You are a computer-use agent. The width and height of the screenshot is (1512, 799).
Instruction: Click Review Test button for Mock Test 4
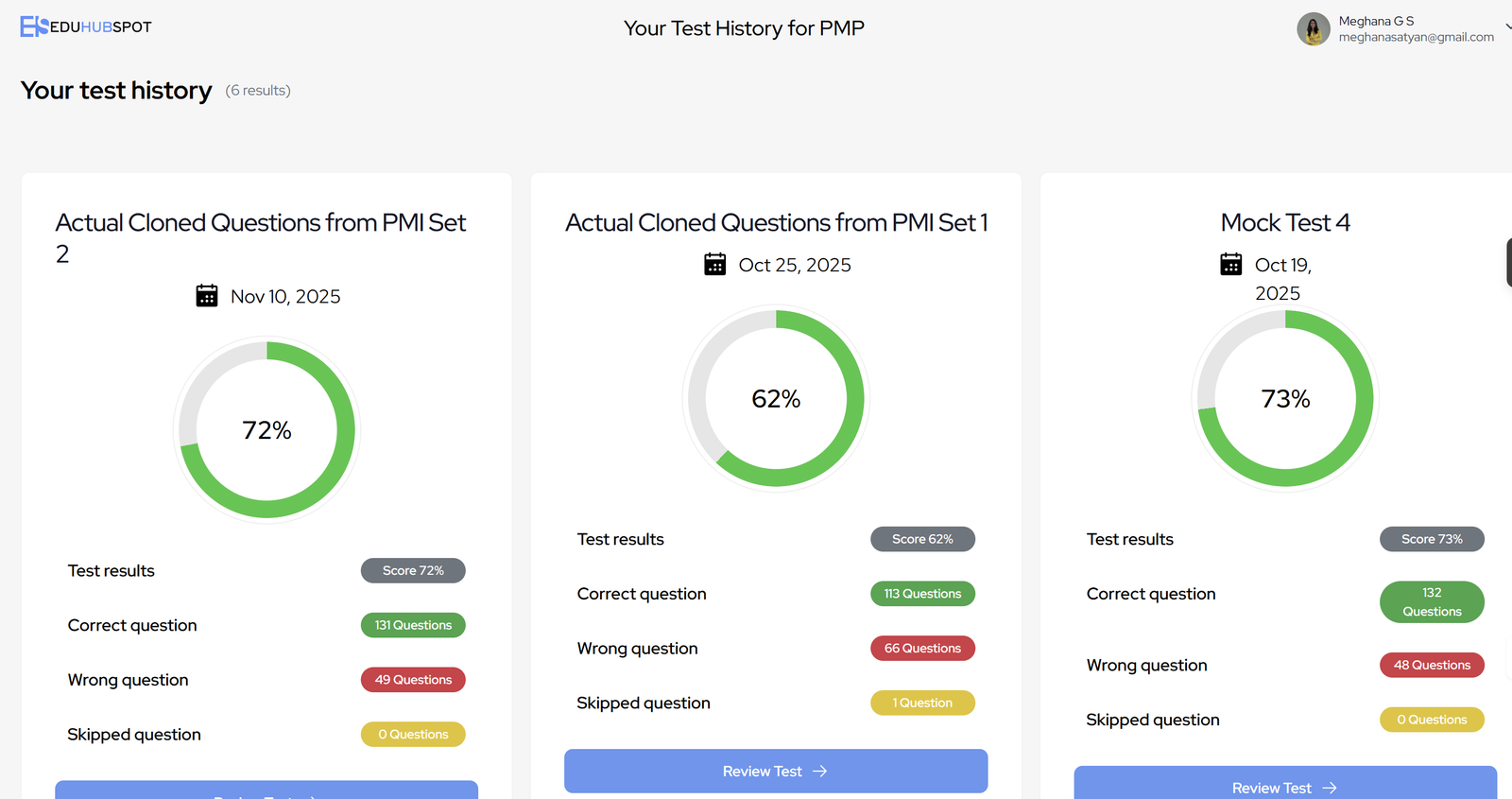(x=1285, y=785)
